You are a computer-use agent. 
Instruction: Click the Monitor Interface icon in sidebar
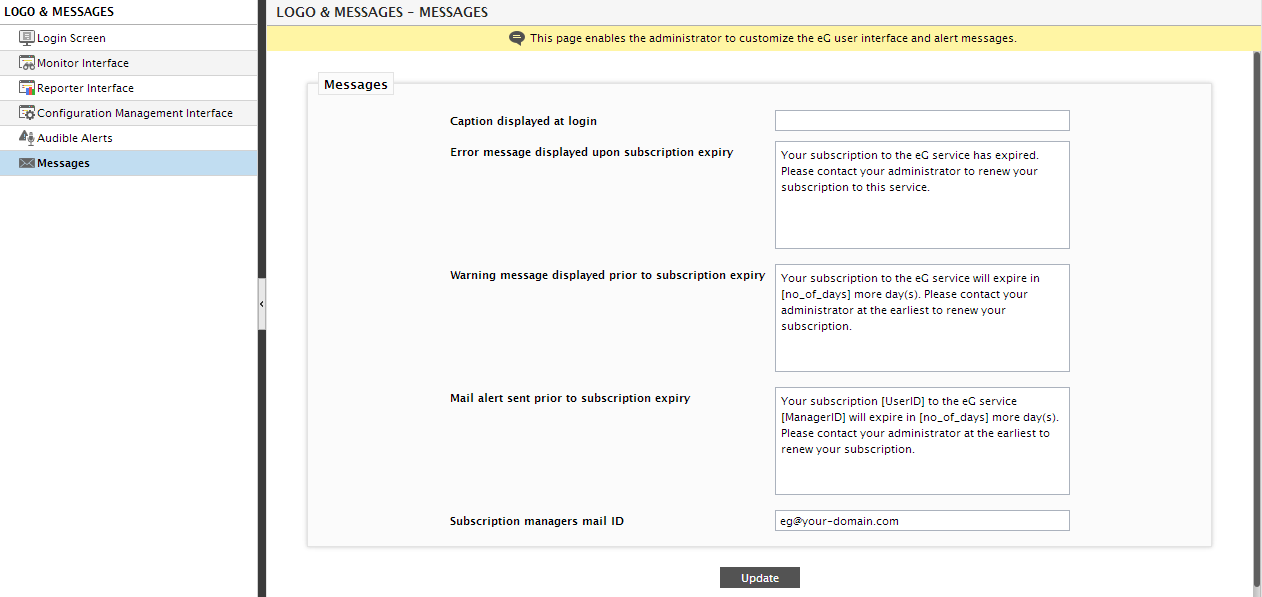pos(27,63)
